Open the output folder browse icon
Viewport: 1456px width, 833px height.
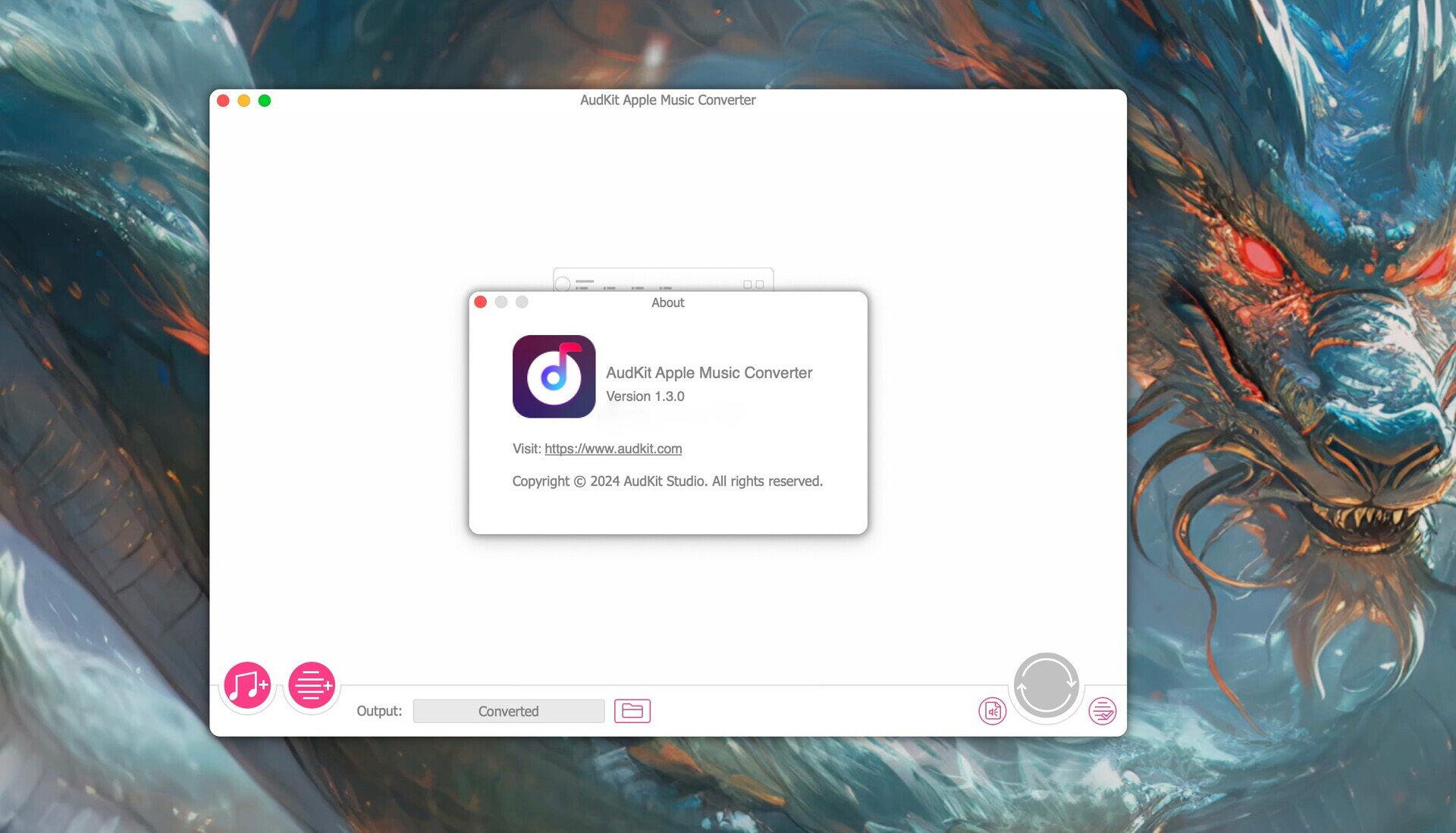[632, 711]
